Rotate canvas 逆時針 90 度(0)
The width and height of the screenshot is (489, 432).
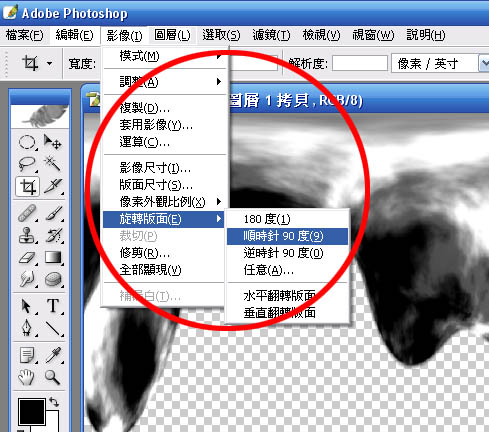coord(287,253)
